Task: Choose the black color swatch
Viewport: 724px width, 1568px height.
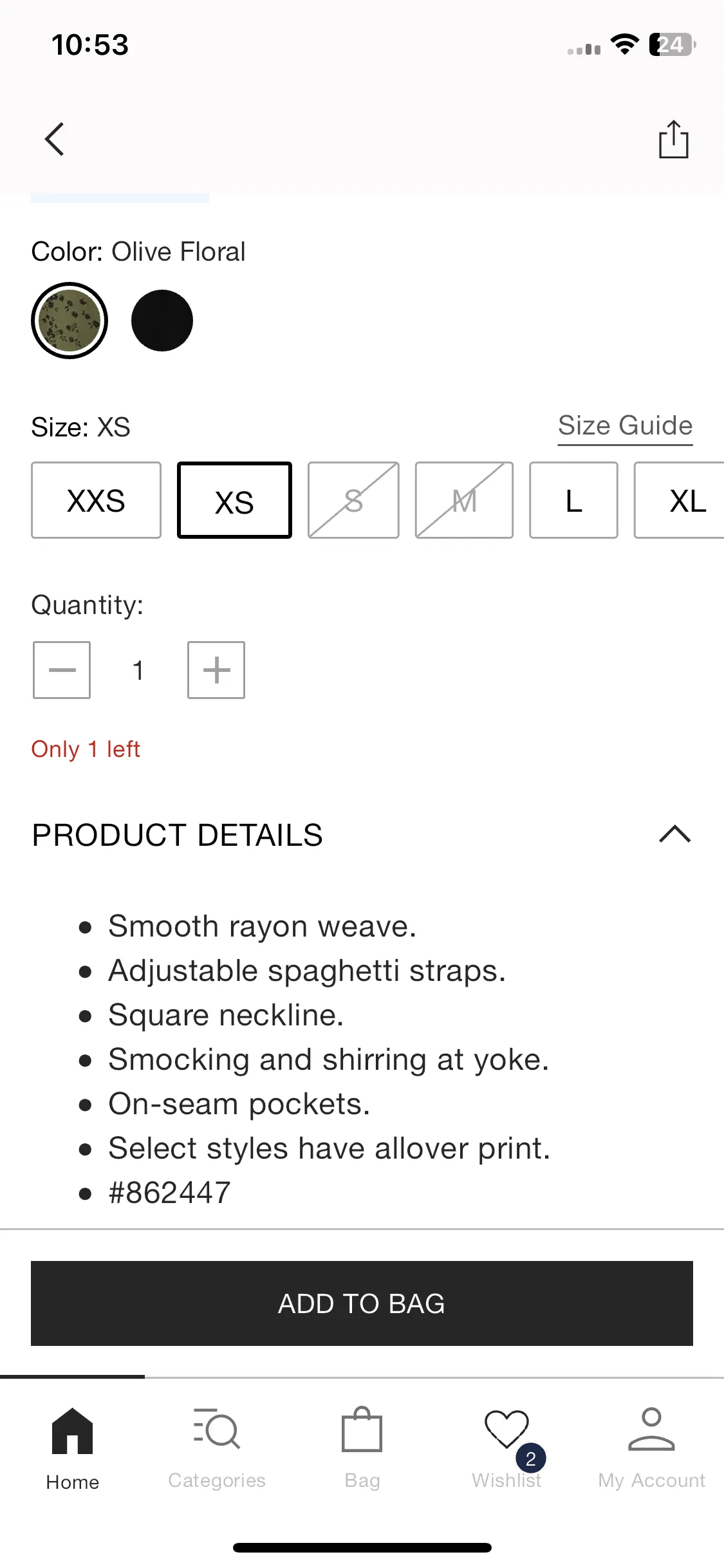Action: pyautogui.click(x=162, y=321)
